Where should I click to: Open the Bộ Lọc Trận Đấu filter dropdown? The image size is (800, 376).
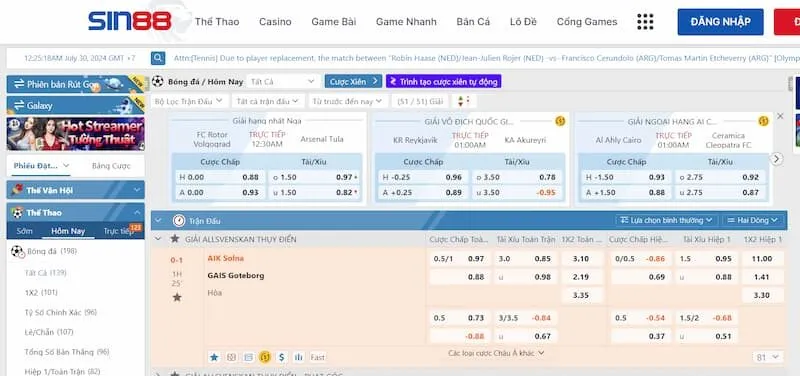point(189,101)
